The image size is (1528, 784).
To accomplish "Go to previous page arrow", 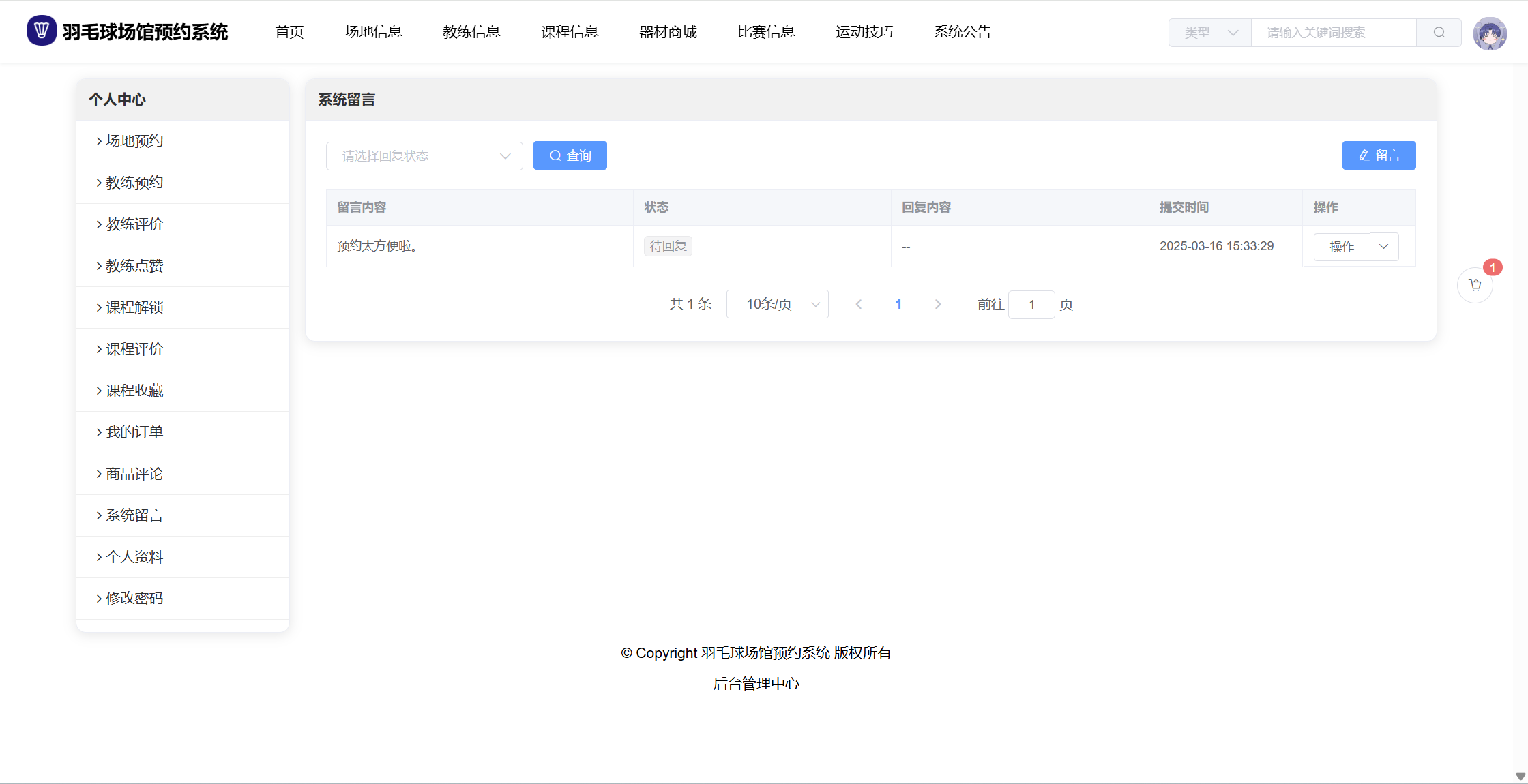I will [x=859, y=305].
